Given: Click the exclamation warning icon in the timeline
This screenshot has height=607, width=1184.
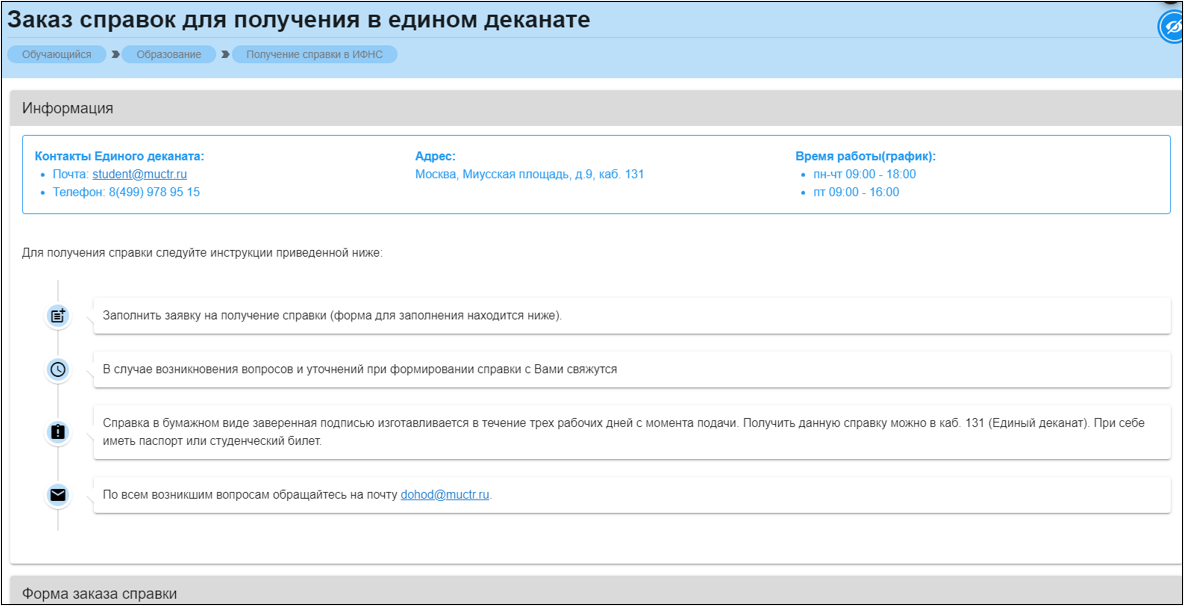Looking at the screenshot, I should [58, 432].
